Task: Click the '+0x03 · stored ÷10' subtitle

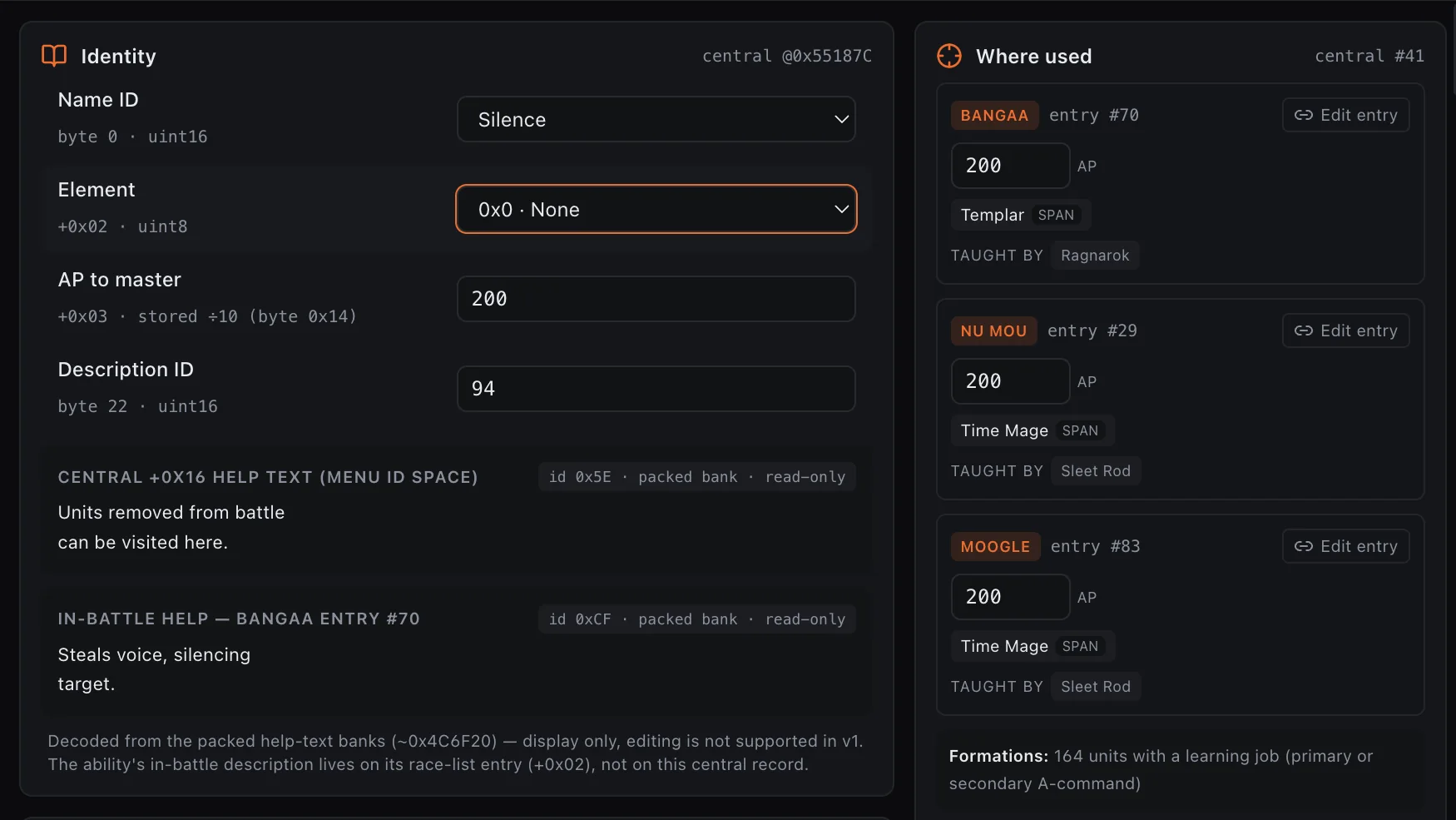Action: click(207, 316)
